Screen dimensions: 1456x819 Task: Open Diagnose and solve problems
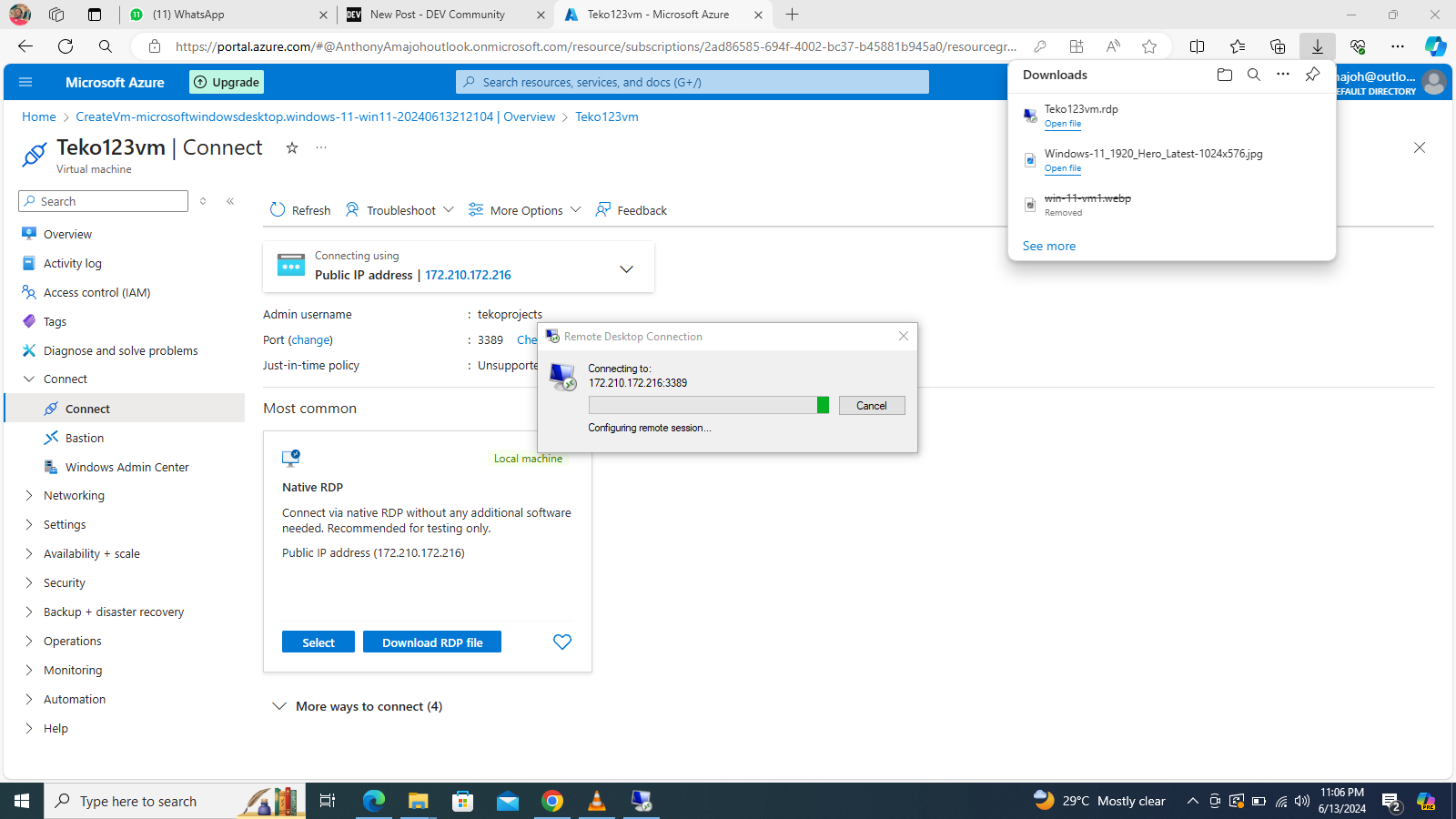(121, 350)
